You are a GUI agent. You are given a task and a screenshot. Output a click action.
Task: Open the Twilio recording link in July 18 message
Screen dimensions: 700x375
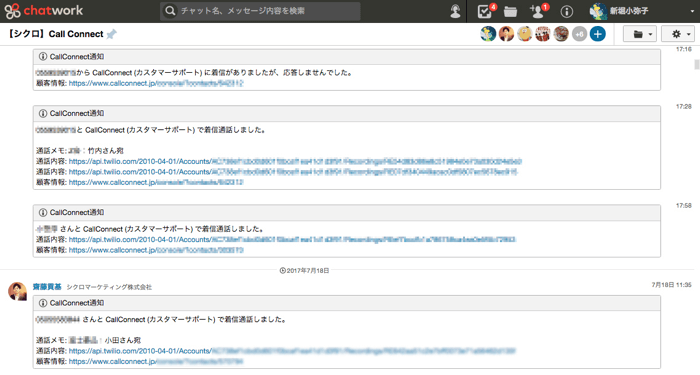tap(292, 351)
